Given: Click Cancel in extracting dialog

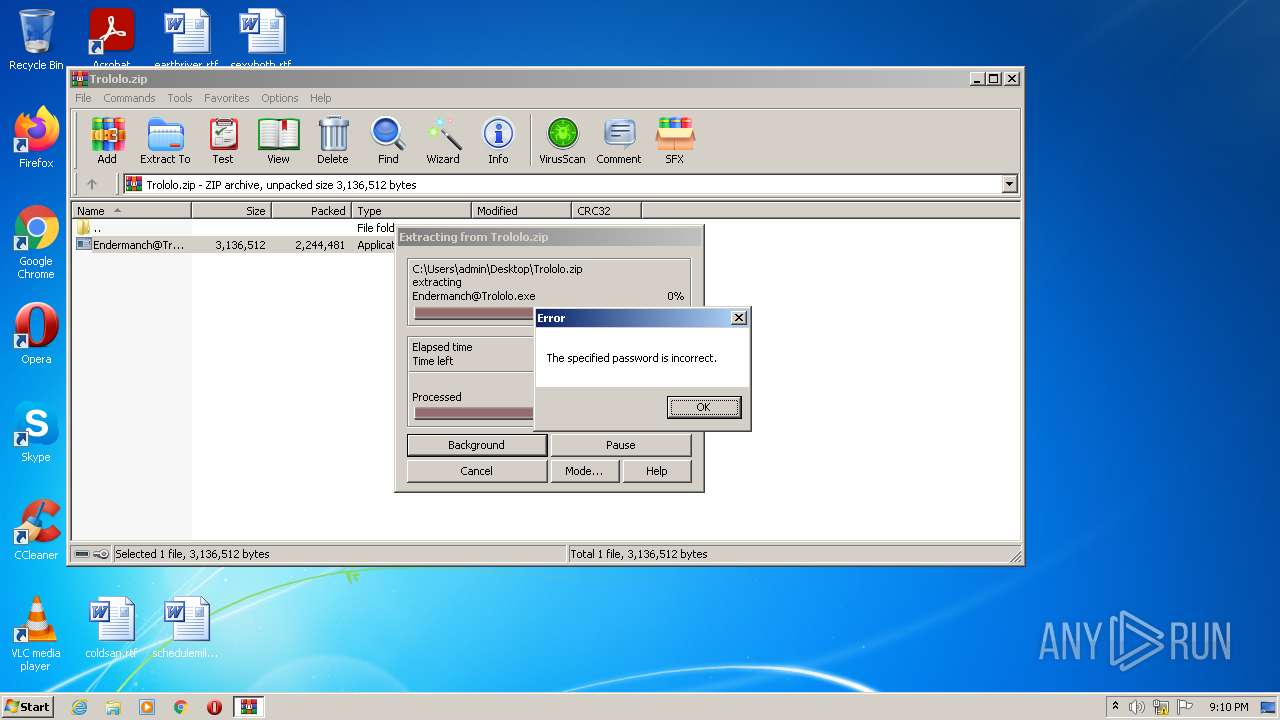Looking at the screenshot, I should coord(477,471).
